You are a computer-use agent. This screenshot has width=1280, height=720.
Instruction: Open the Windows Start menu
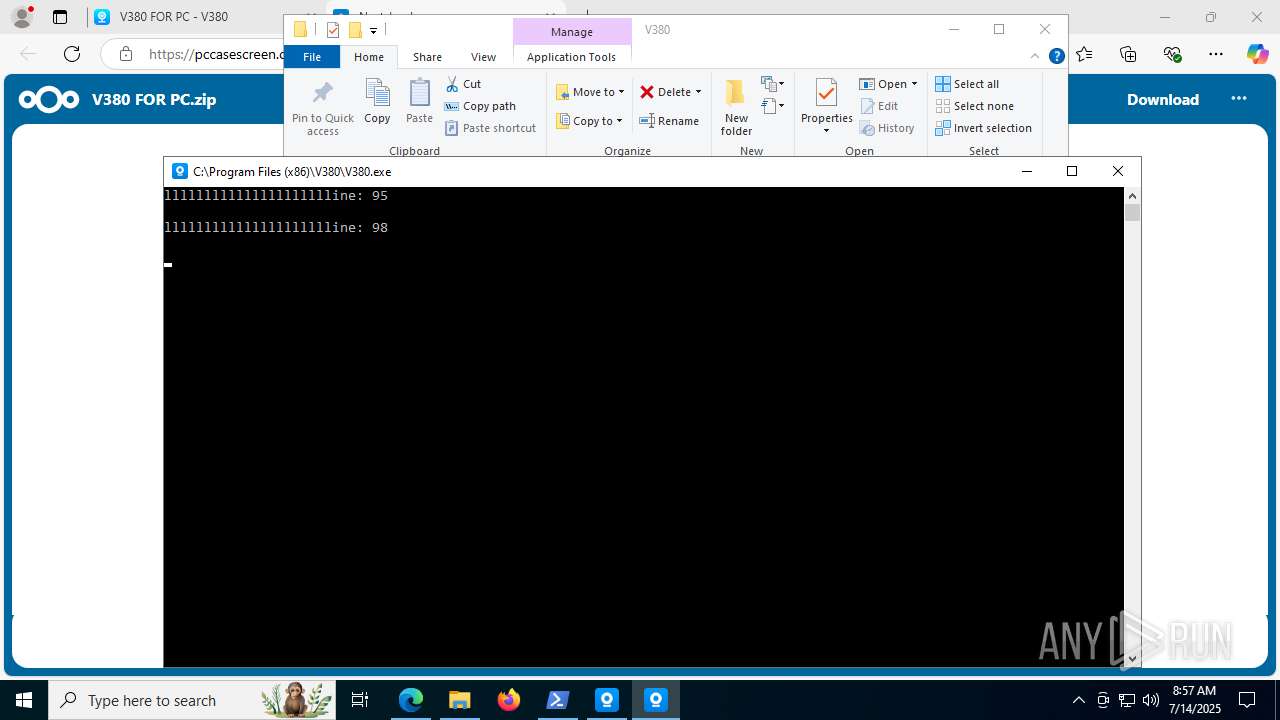pos(24,700)
